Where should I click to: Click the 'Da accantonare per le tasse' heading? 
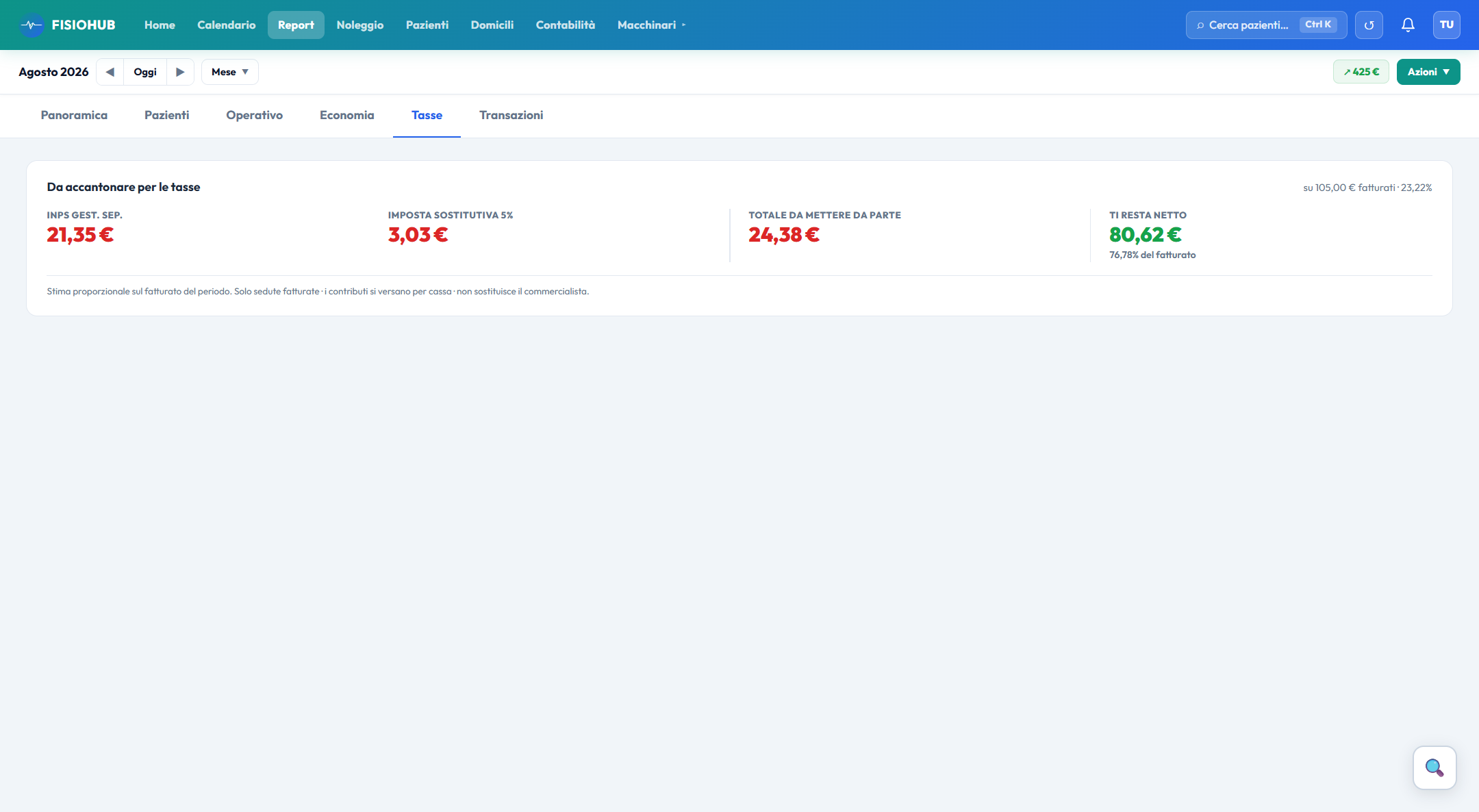123,187
